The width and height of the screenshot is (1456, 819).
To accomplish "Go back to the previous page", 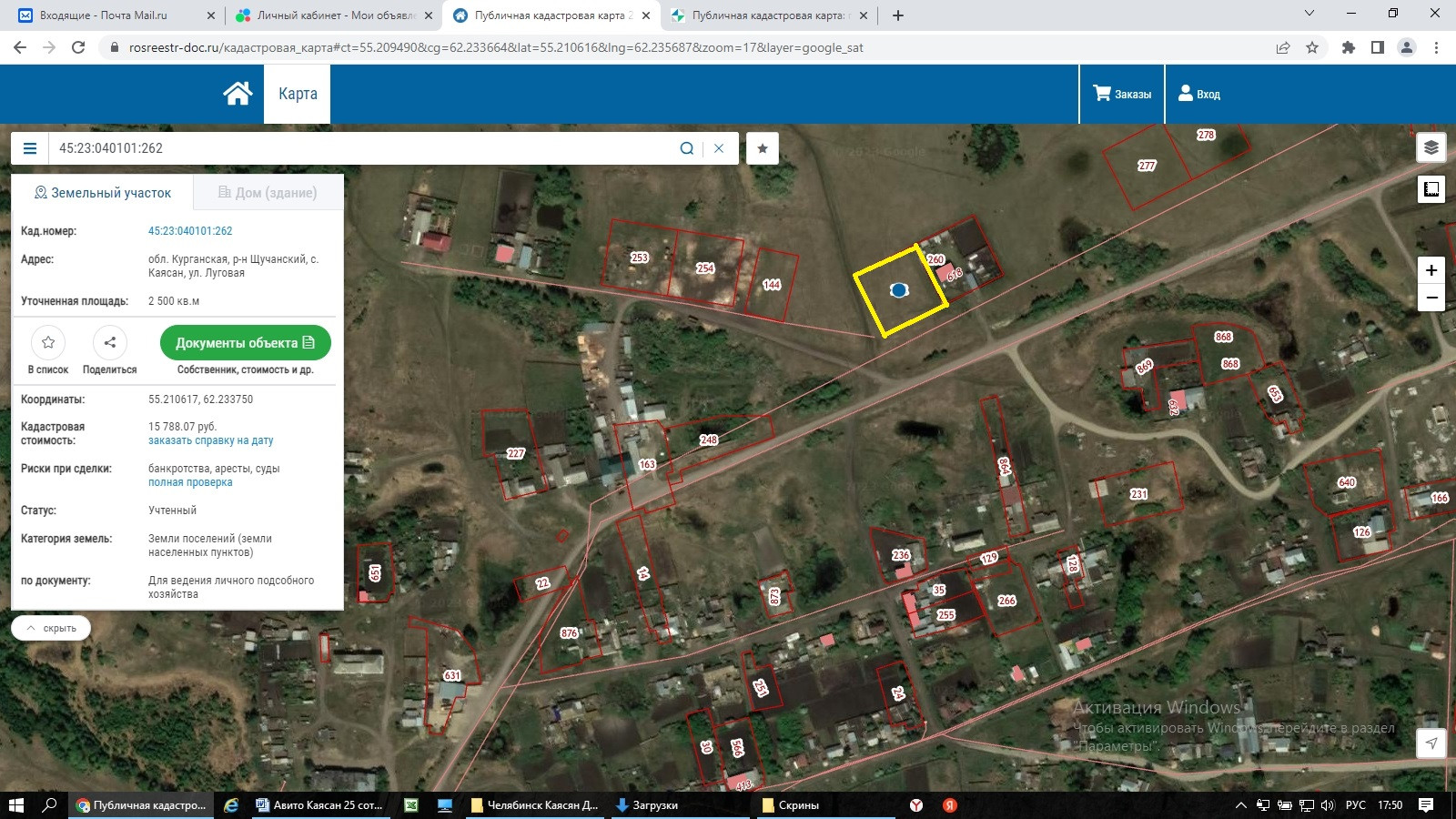I will (x=20, y=47).
